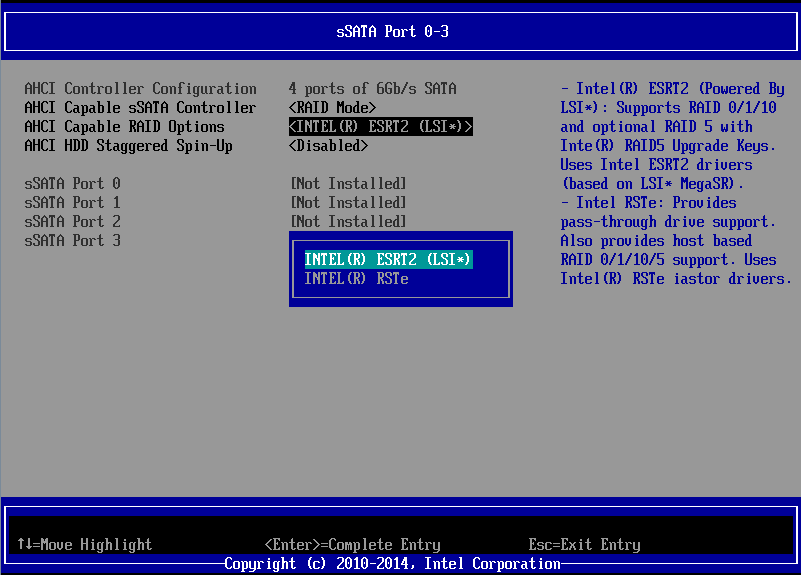
Task: Click AHCI Controller Configuration label
Action: [x=140, y=89]
